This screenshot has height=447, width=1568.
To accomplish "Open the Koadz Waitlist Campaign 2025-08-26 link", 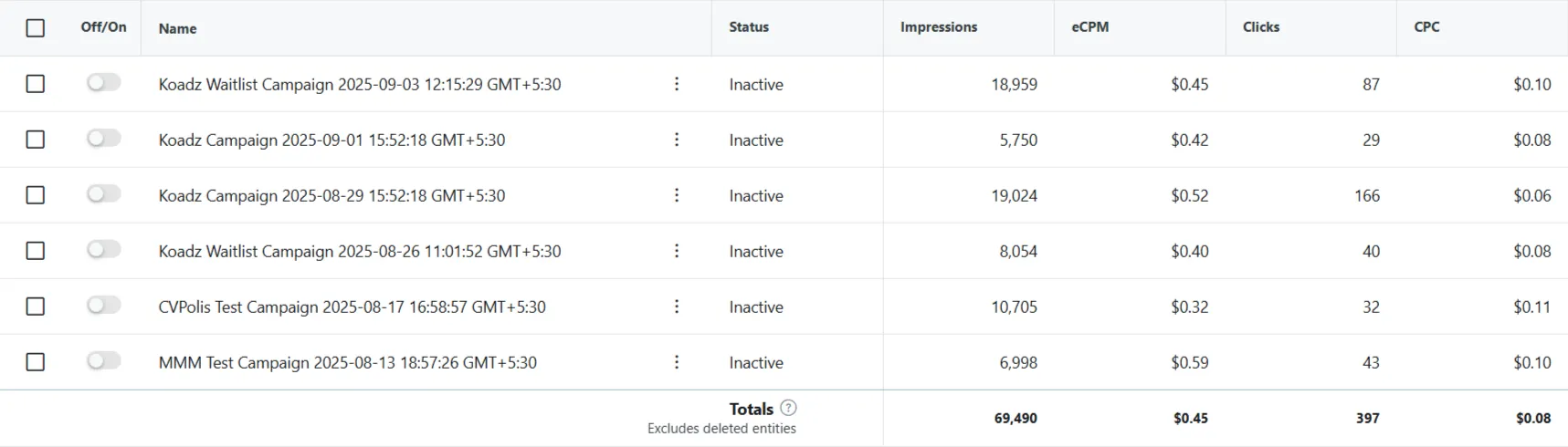I will tap(360, 252).
